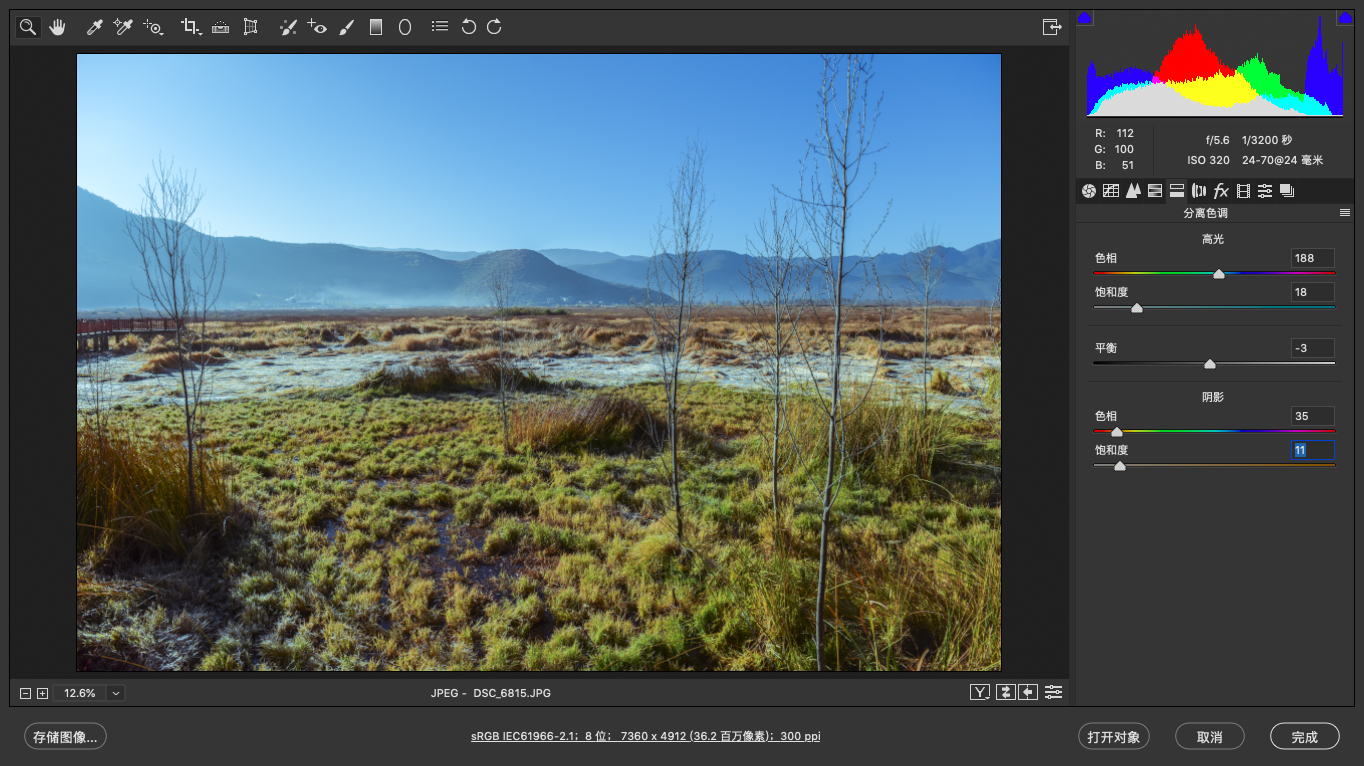Open the Camera Raw preferences dialog
The image size is (1364, 766).
[x=439, y=27]
